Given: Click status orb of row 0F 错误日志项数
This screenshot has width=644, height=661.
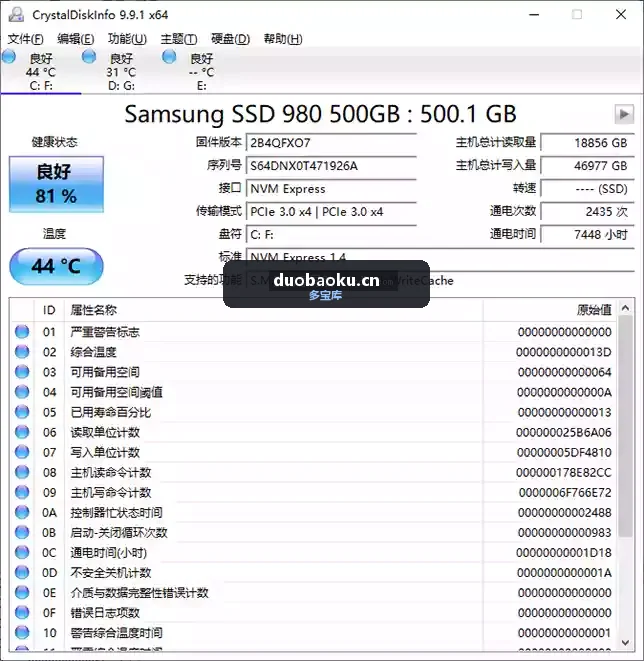Looking at the screenshot, I should click(22, 613).
